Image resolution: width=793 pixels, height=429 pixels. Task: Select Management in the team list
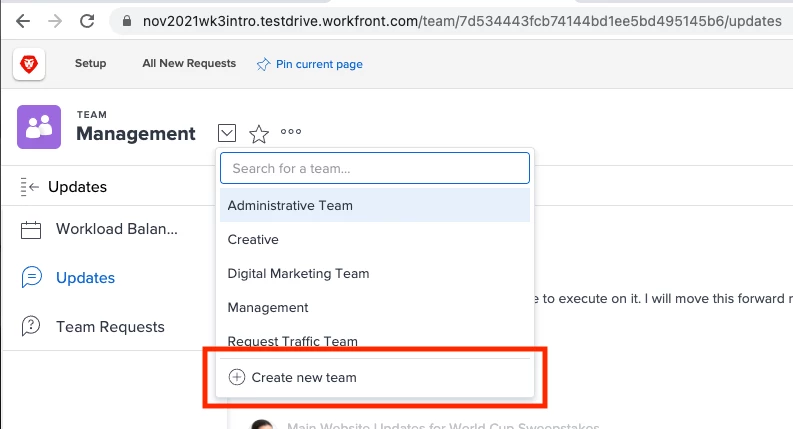click(375, 308)
